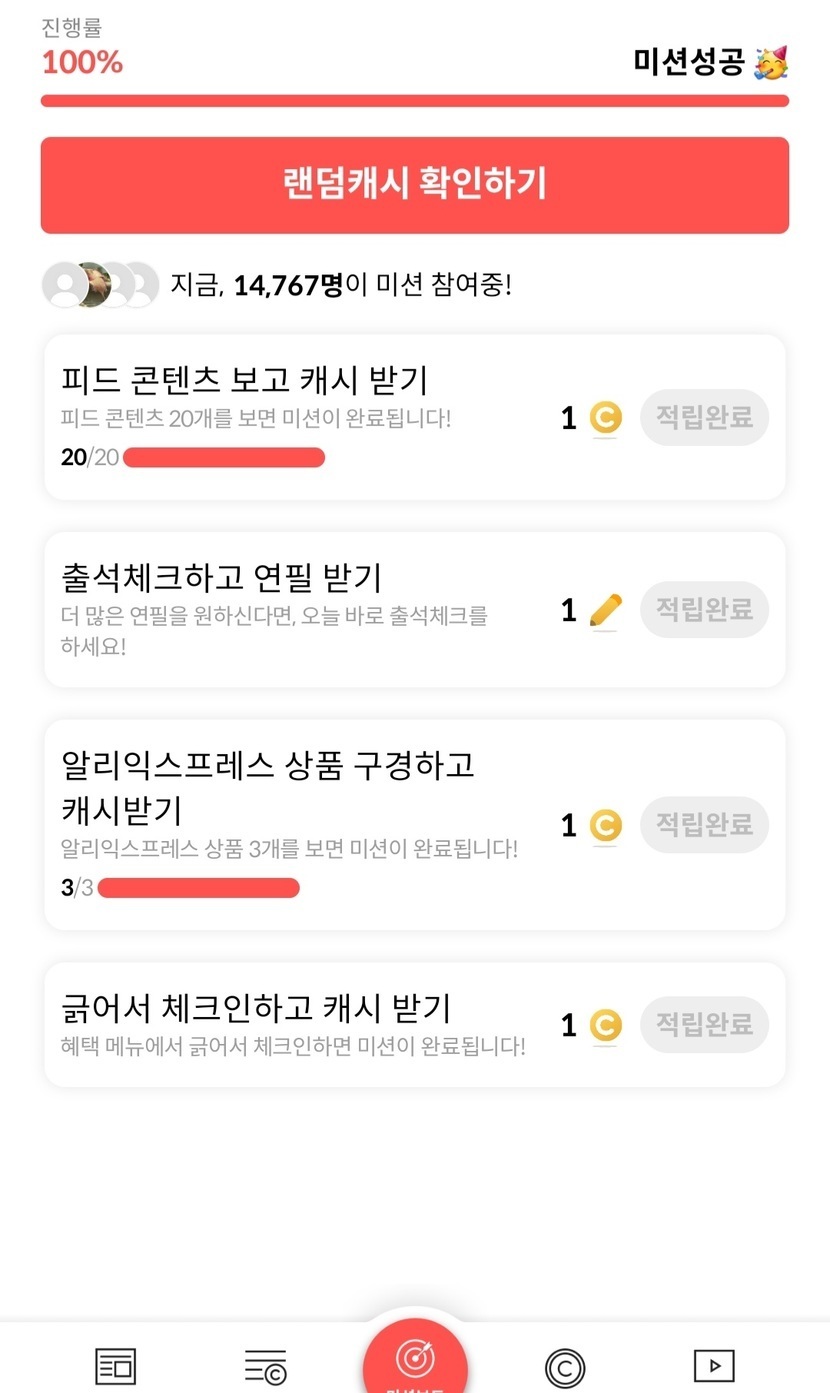Viewport: 830px width, 1393px height.
Task: Click the pencil reward icon on attendance mission
Action: 605,610
